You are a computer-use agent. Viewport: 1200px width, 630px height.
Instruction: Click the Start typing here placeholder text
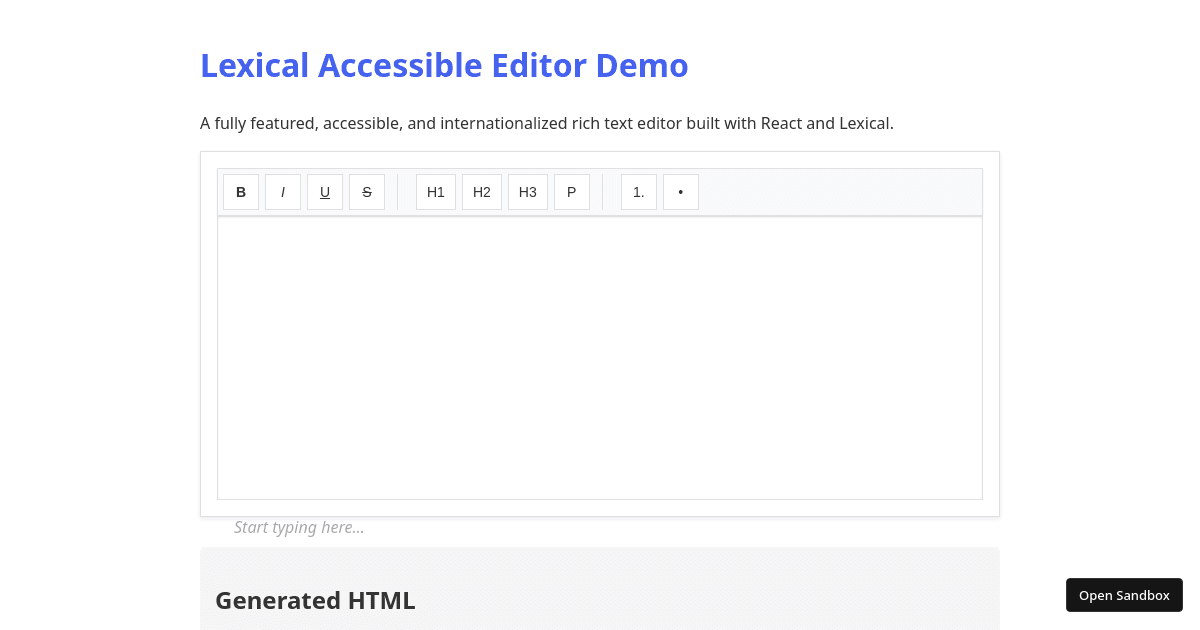[x=298, y=527]
